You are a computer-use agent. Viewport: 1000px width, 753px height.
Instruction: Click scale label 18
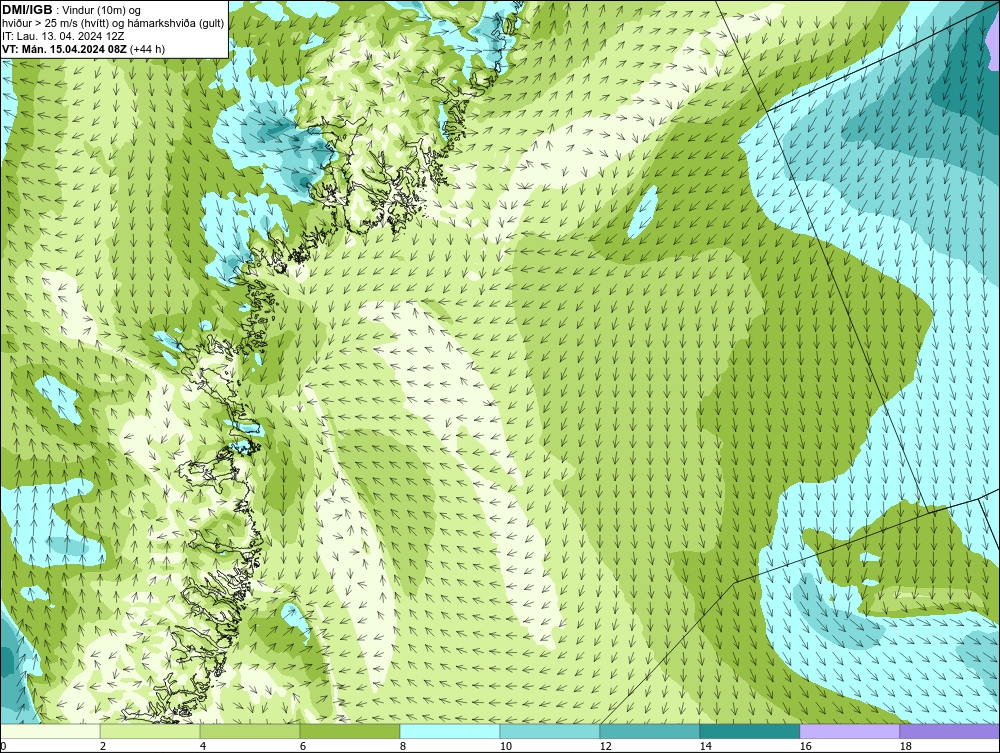(x=906, y=746)
